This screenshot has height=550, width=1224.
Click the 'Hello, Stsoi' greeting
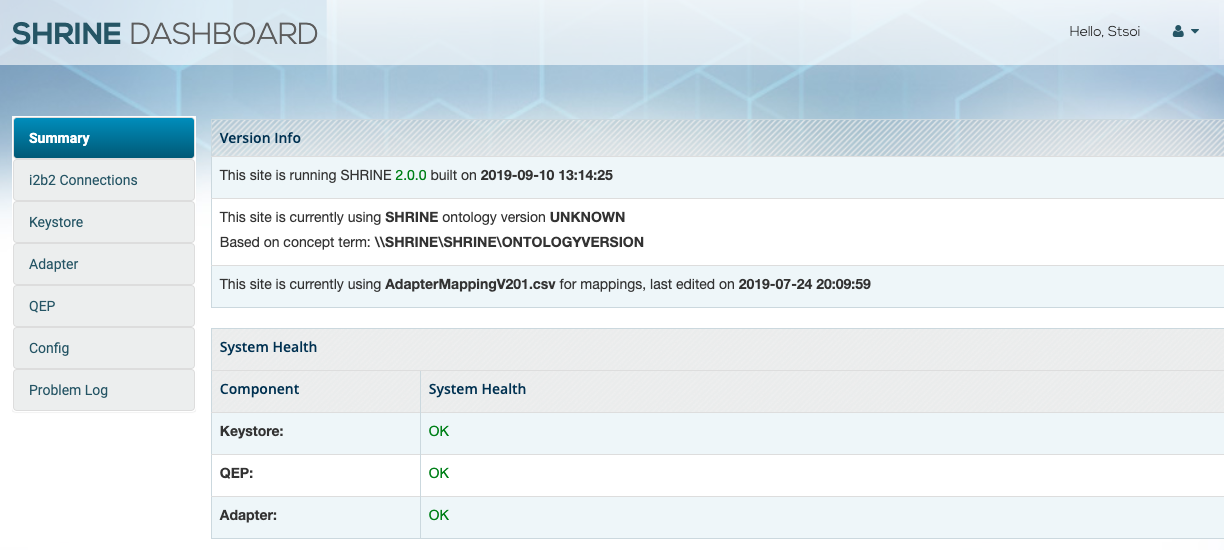click(x=1105, y=32)
